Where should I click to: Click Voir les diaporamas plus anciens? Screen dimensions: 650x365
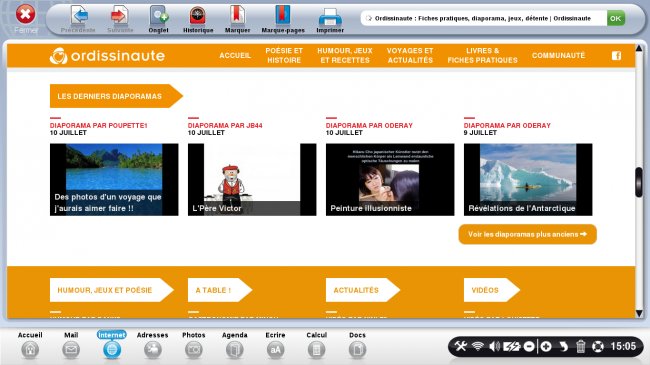coord(527,234)
